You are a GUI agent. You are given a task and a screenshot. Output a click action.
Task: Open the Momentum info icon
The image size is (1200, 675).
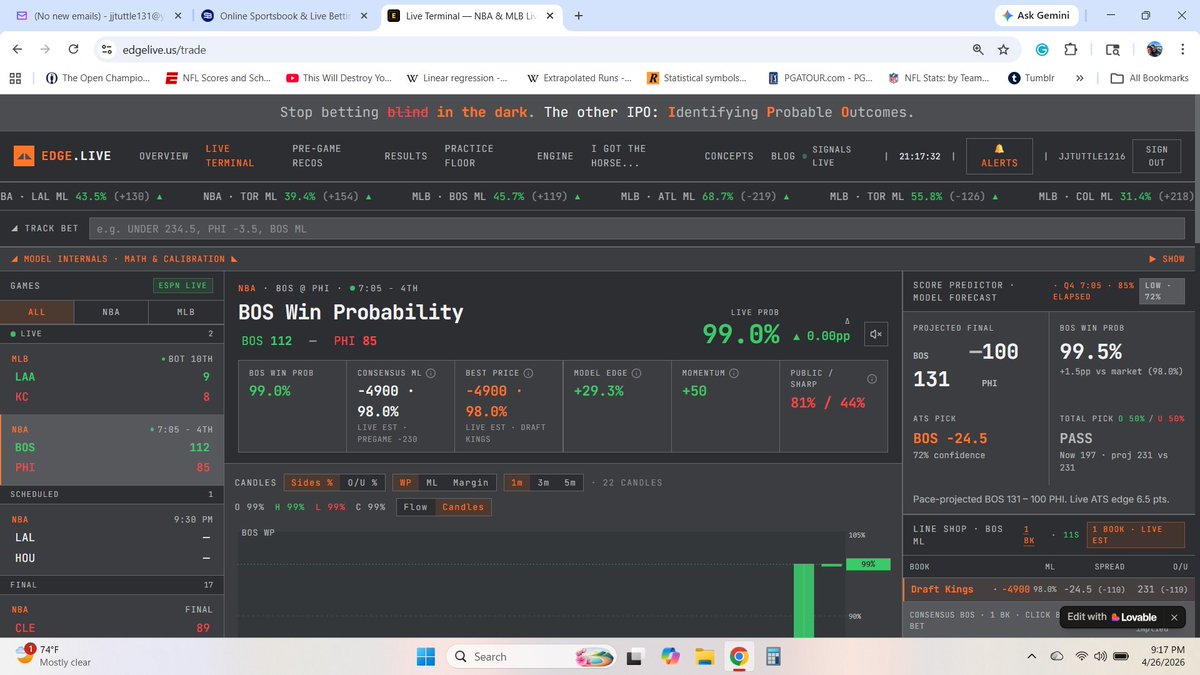[733, 373]
